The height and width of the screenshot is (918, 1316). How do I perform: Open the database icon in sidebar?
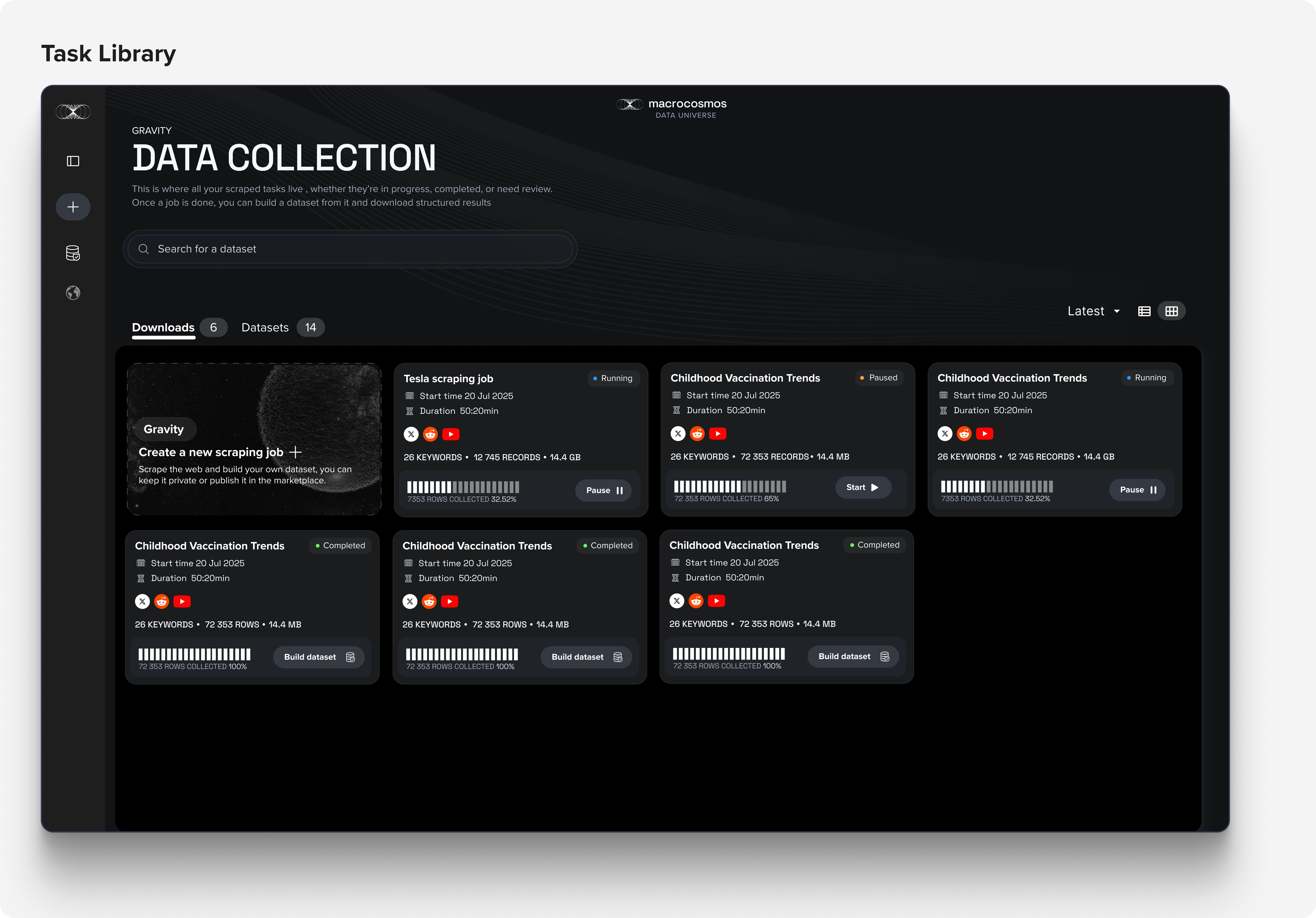click(x=73, y=253)
